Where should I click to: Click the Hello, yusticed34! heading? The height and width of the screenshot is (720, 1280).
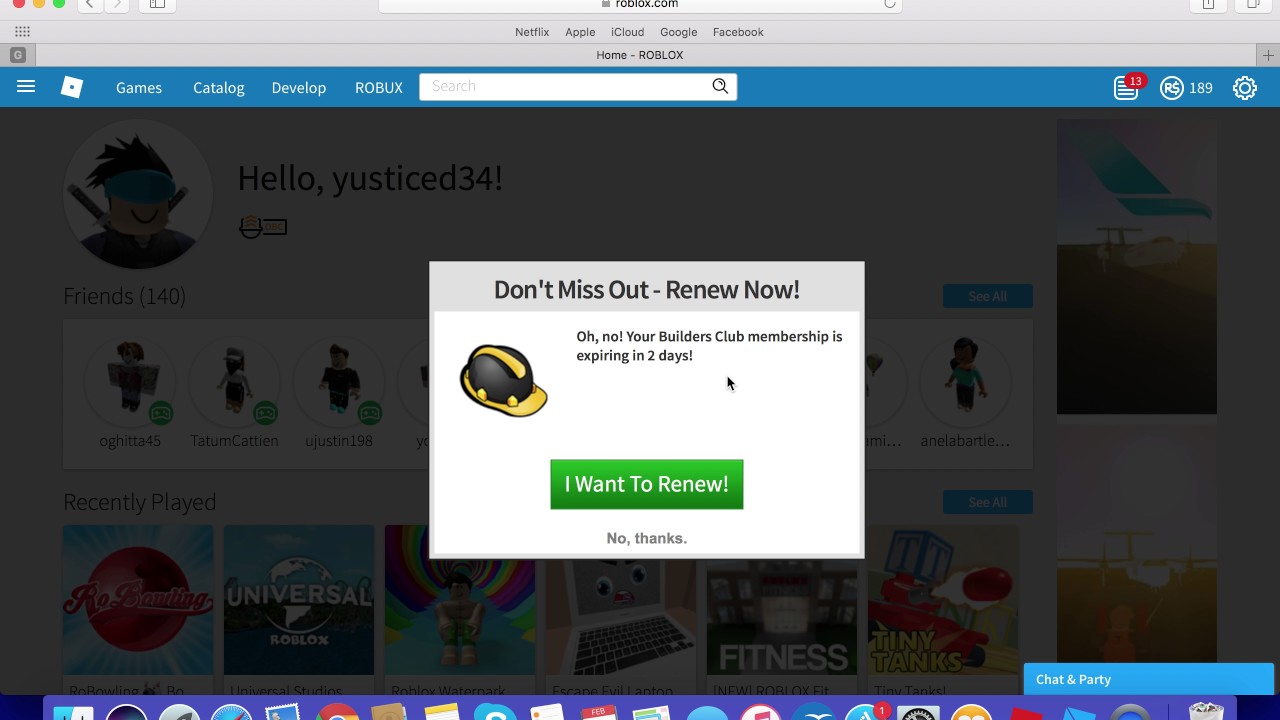click(x=370, y=179)
